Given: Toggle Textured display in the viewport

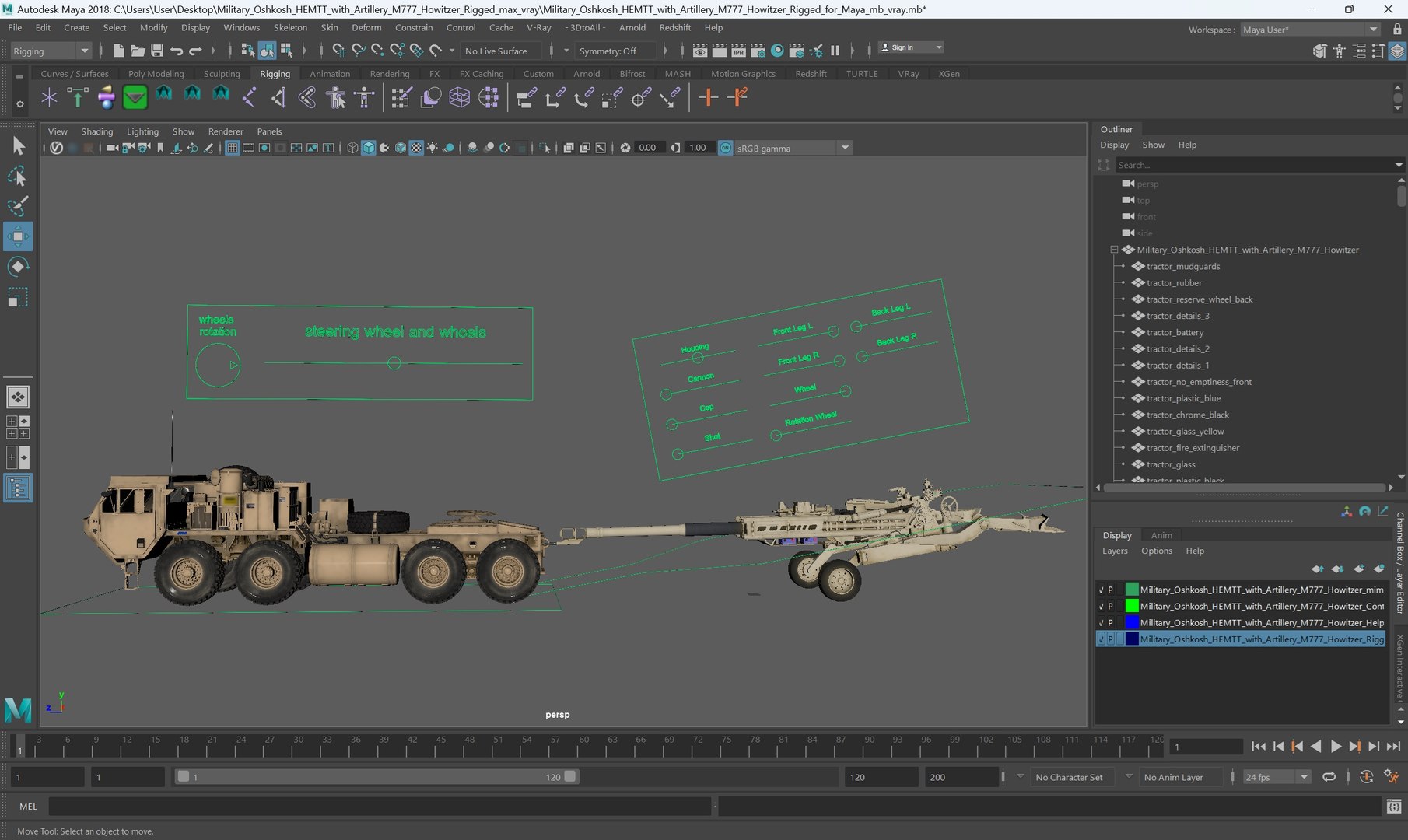Looking at the screenshot, I should (416, 148).
